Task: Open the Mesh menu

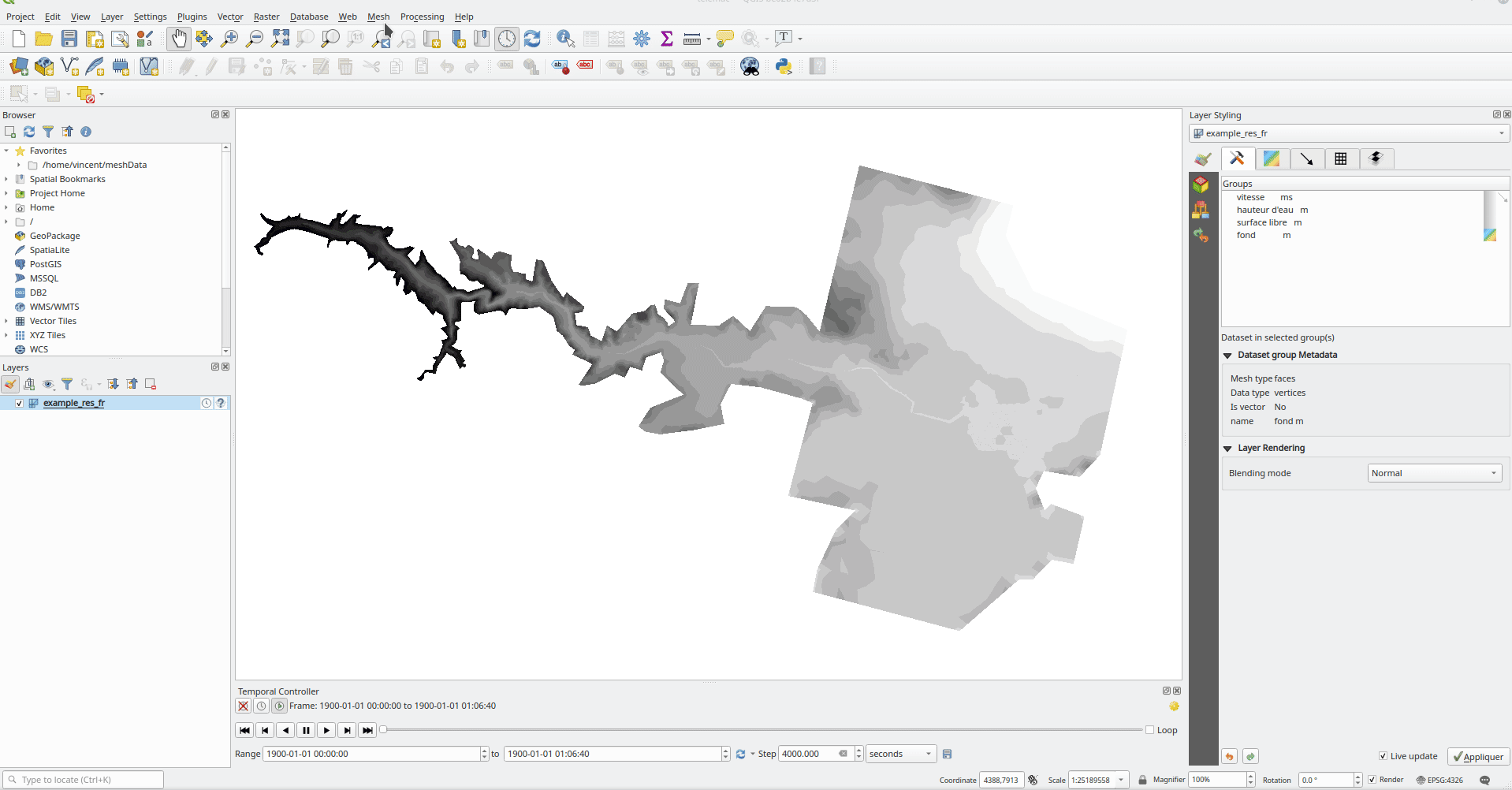Action: [378, 17]
